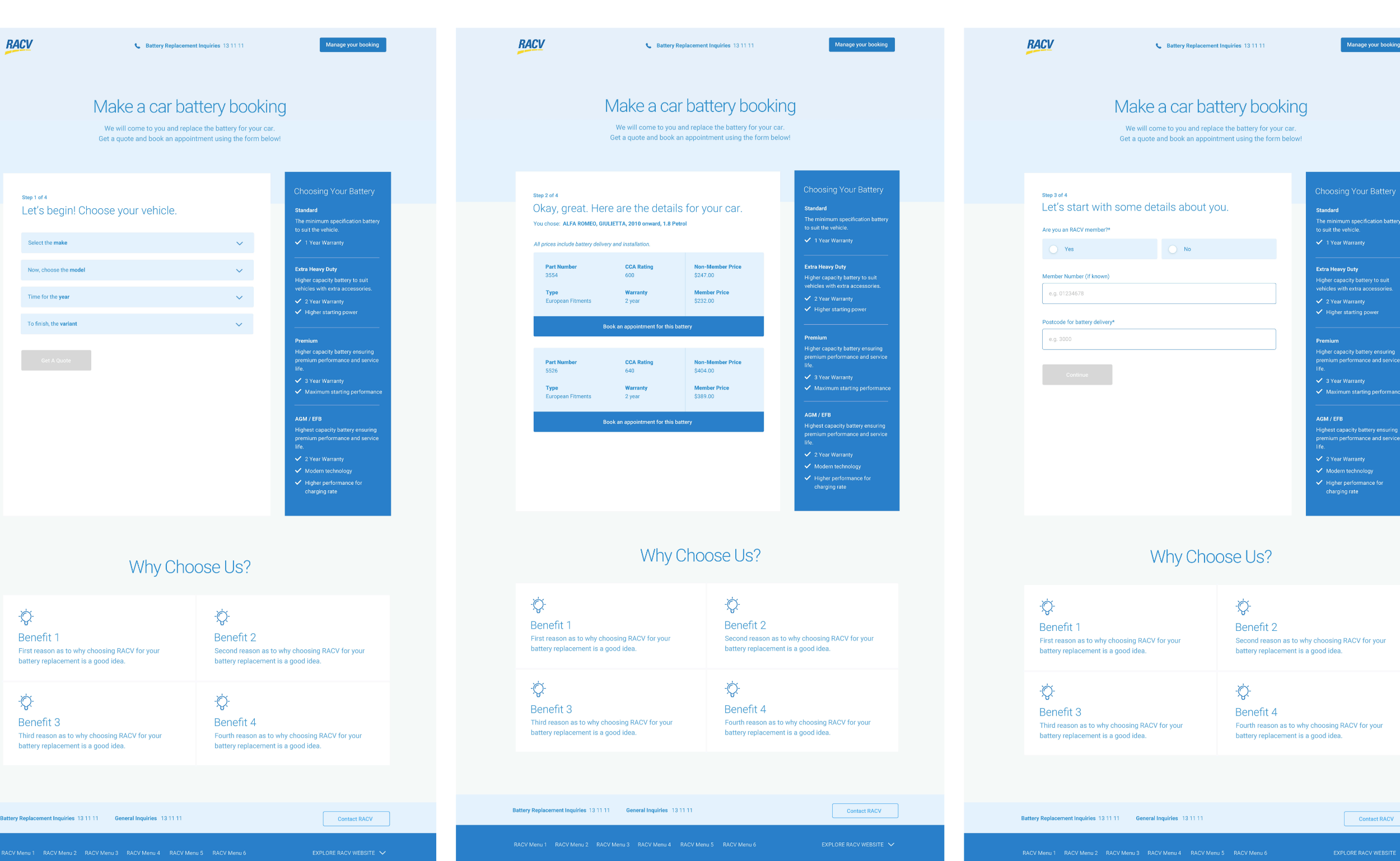
Task: Select the Yes radio button for RACV member
Action: point(1053,250)
